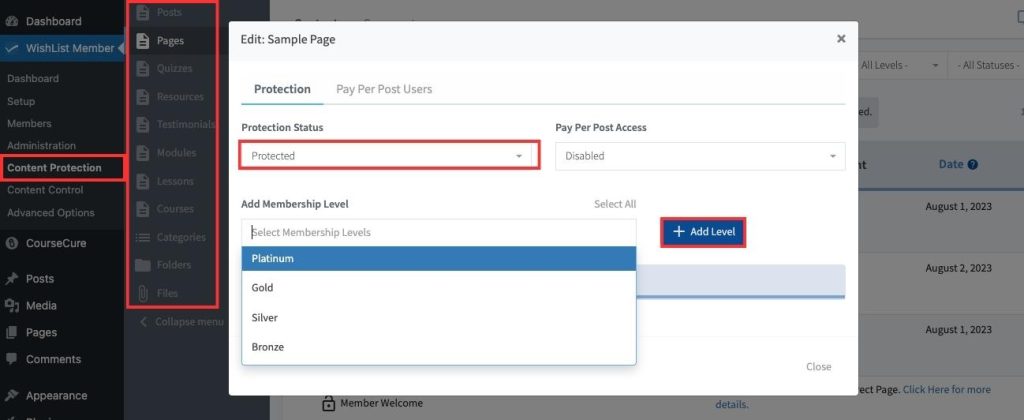
Task: Switch to the Pay Per Post Users tab
Action: tap(384, 89)
